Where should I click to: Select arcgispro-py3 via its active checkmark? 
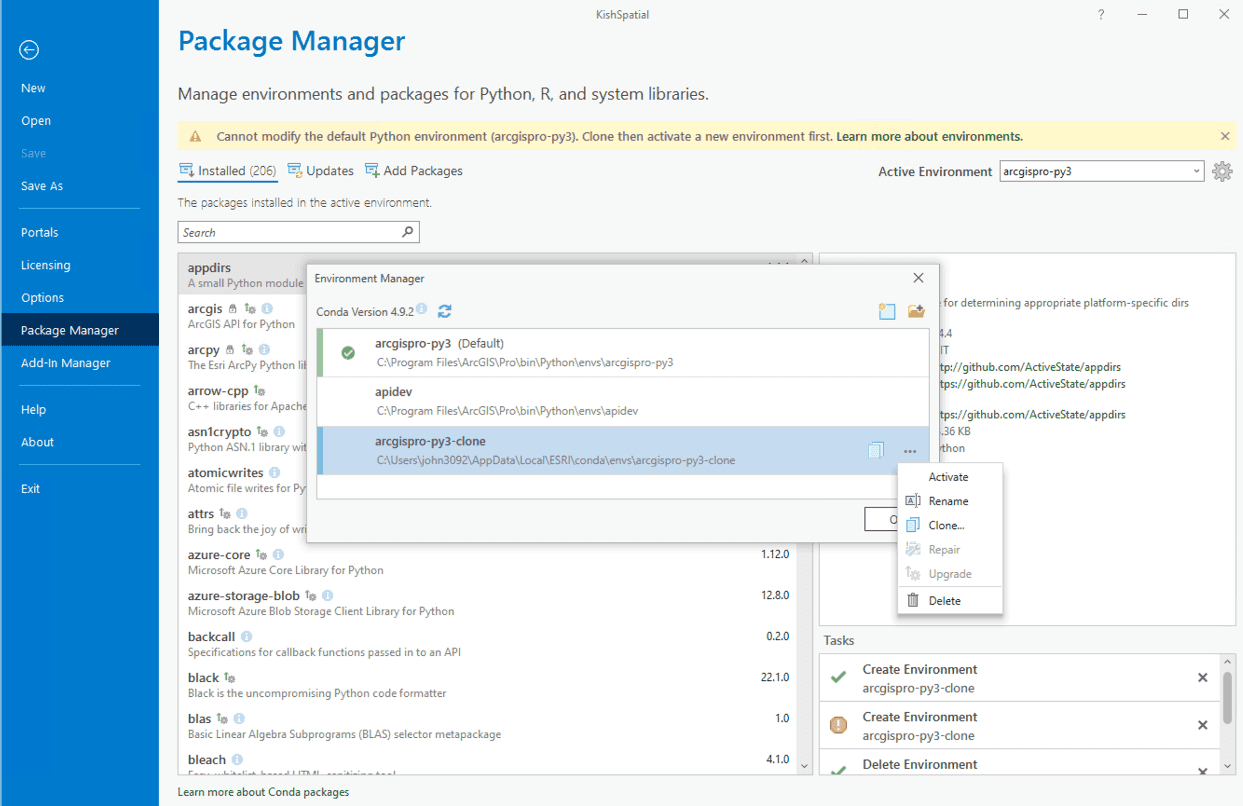pos(346,352)
